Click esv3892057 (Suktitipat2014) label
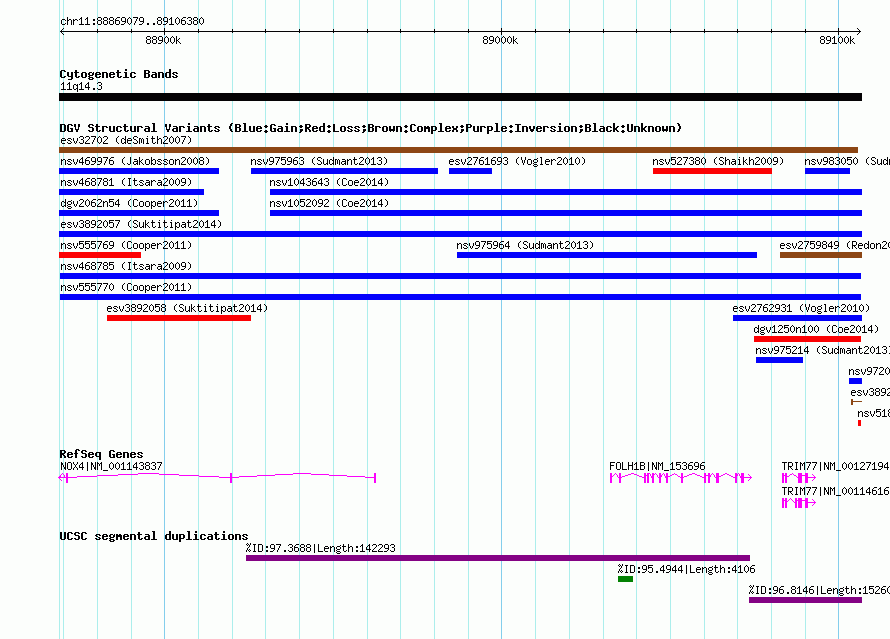This screenshot has width=890, height=639. click(x=141, y=224)
